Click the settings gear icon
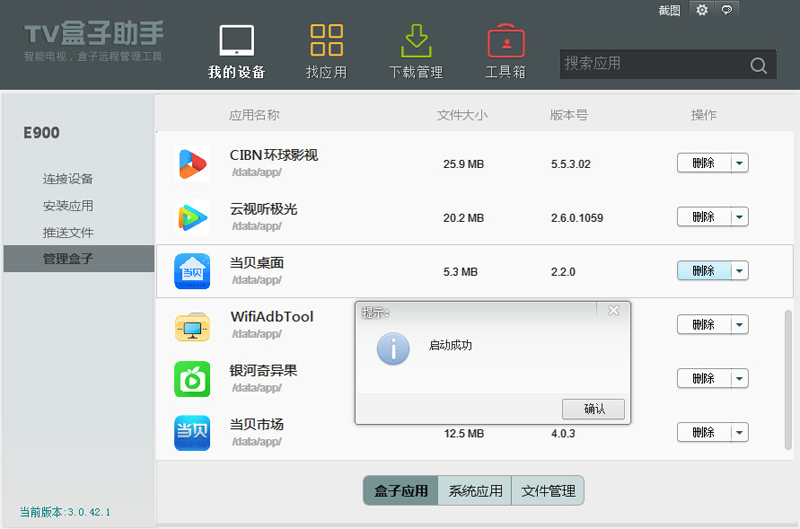Screen dimensions: 800x529 tap(702, 10)
